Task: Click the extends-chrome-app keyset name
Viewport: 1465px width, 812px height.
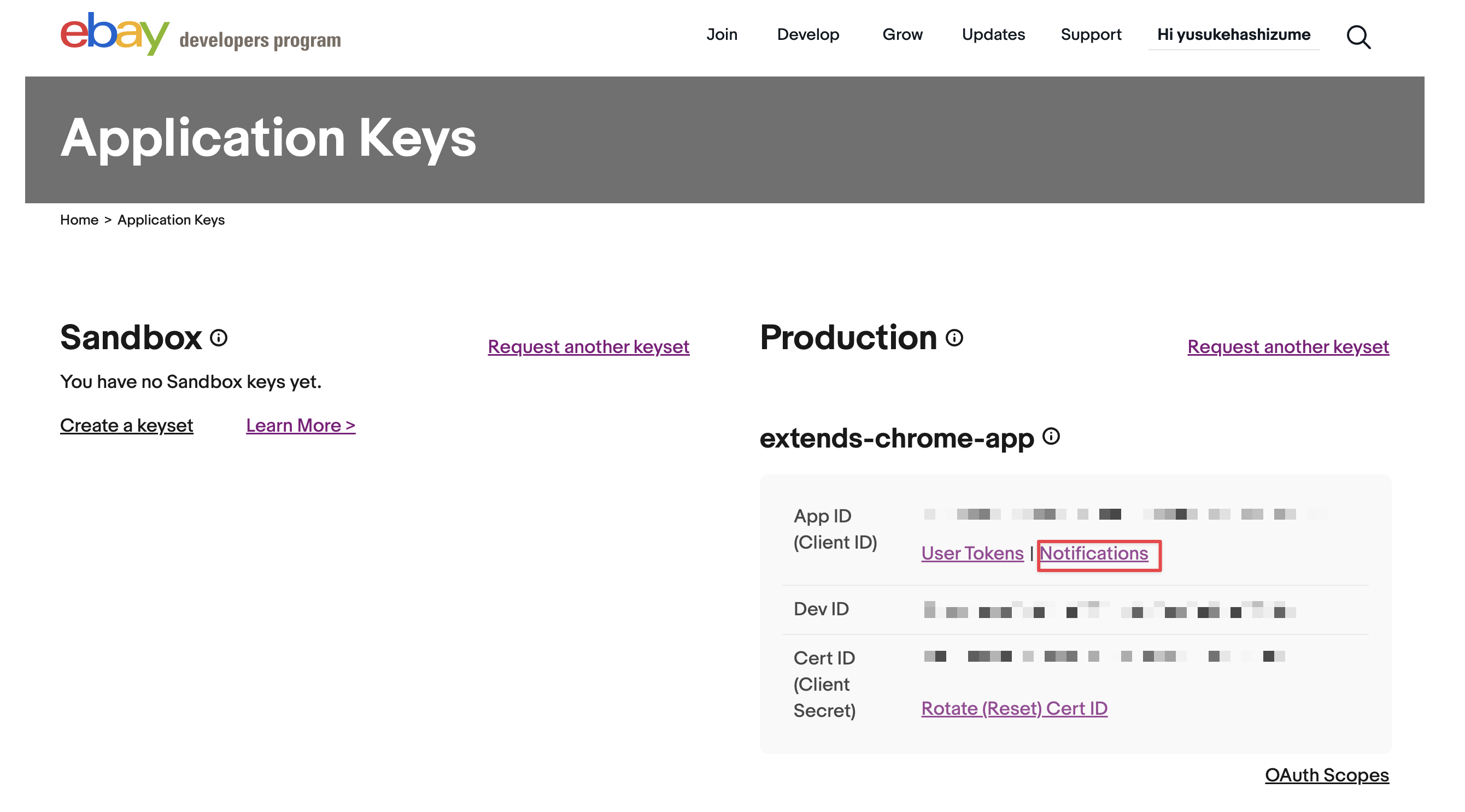Action: point(897,438)
